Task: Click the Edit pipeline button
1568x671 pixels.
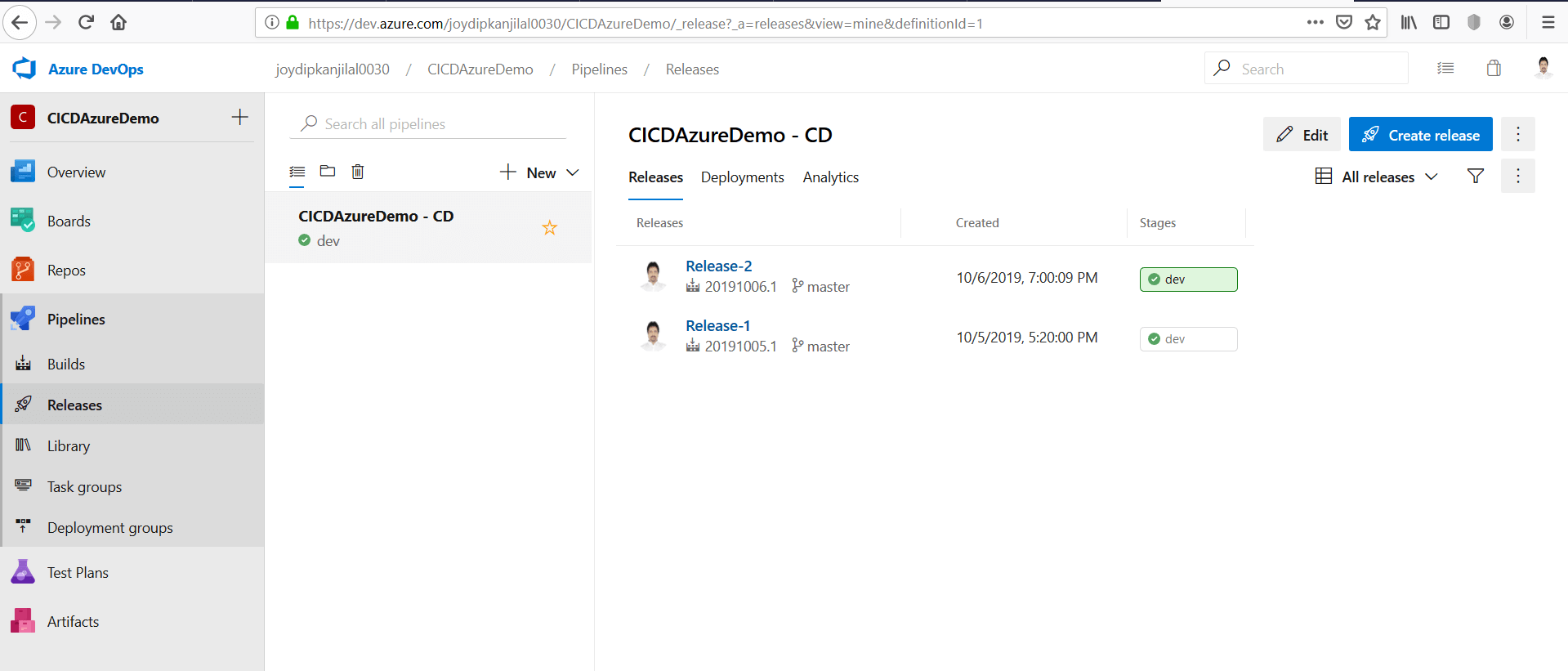Action: click(1302, 134)
